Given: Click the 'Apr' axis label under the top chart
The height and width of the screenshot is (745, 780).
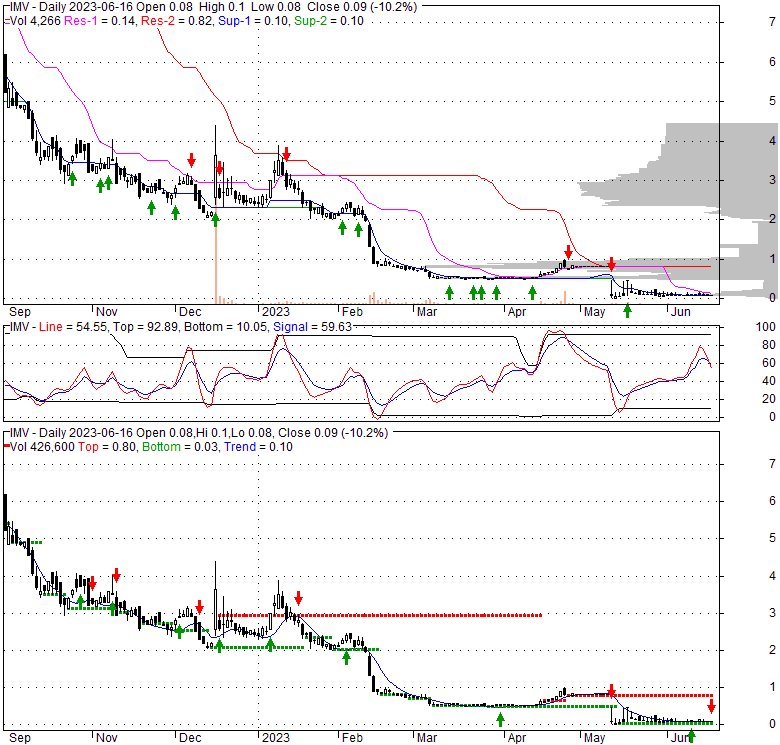Looking at the screenshot, I should point(517,312).
